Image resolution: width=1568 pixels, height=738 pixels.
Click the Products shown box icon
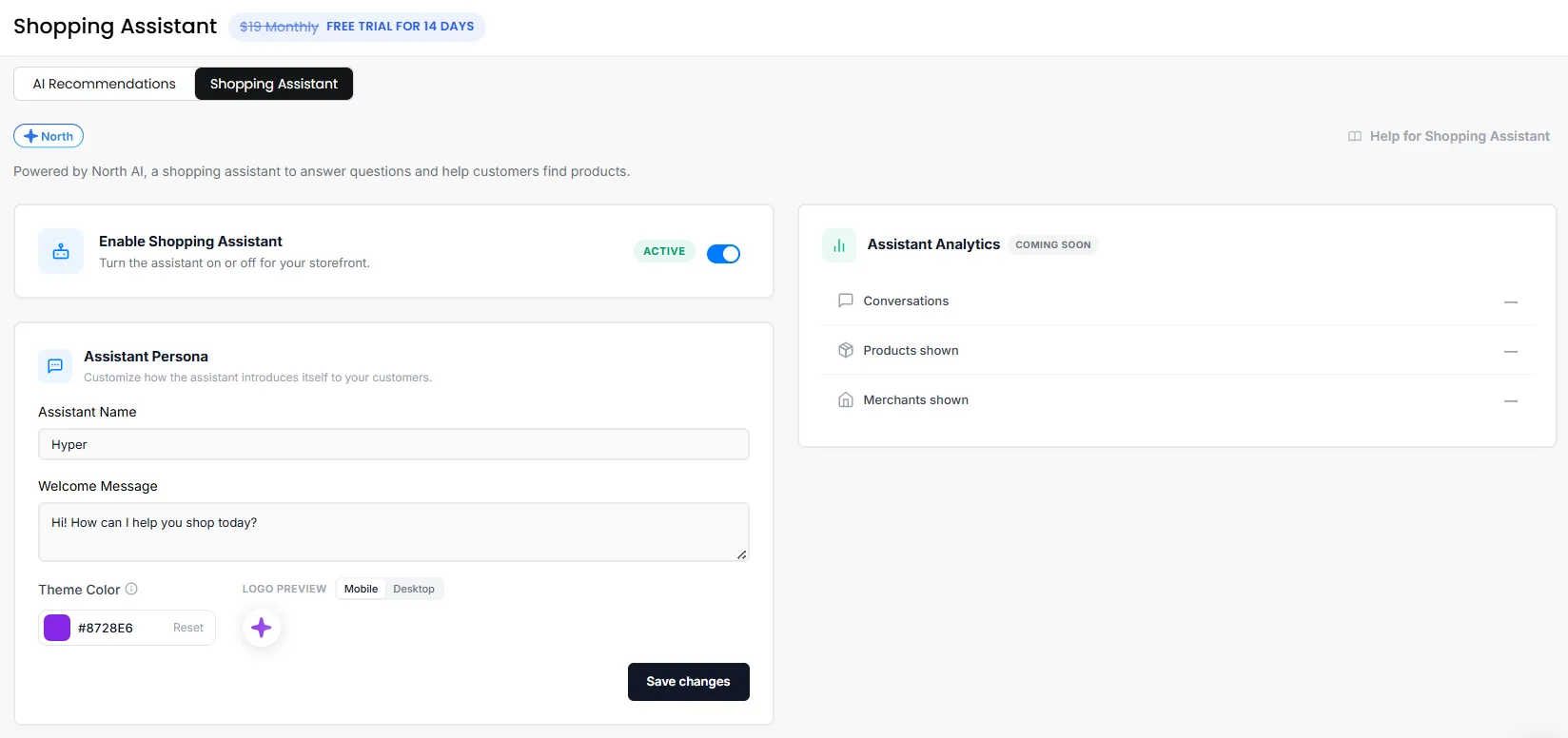point(845,350)
